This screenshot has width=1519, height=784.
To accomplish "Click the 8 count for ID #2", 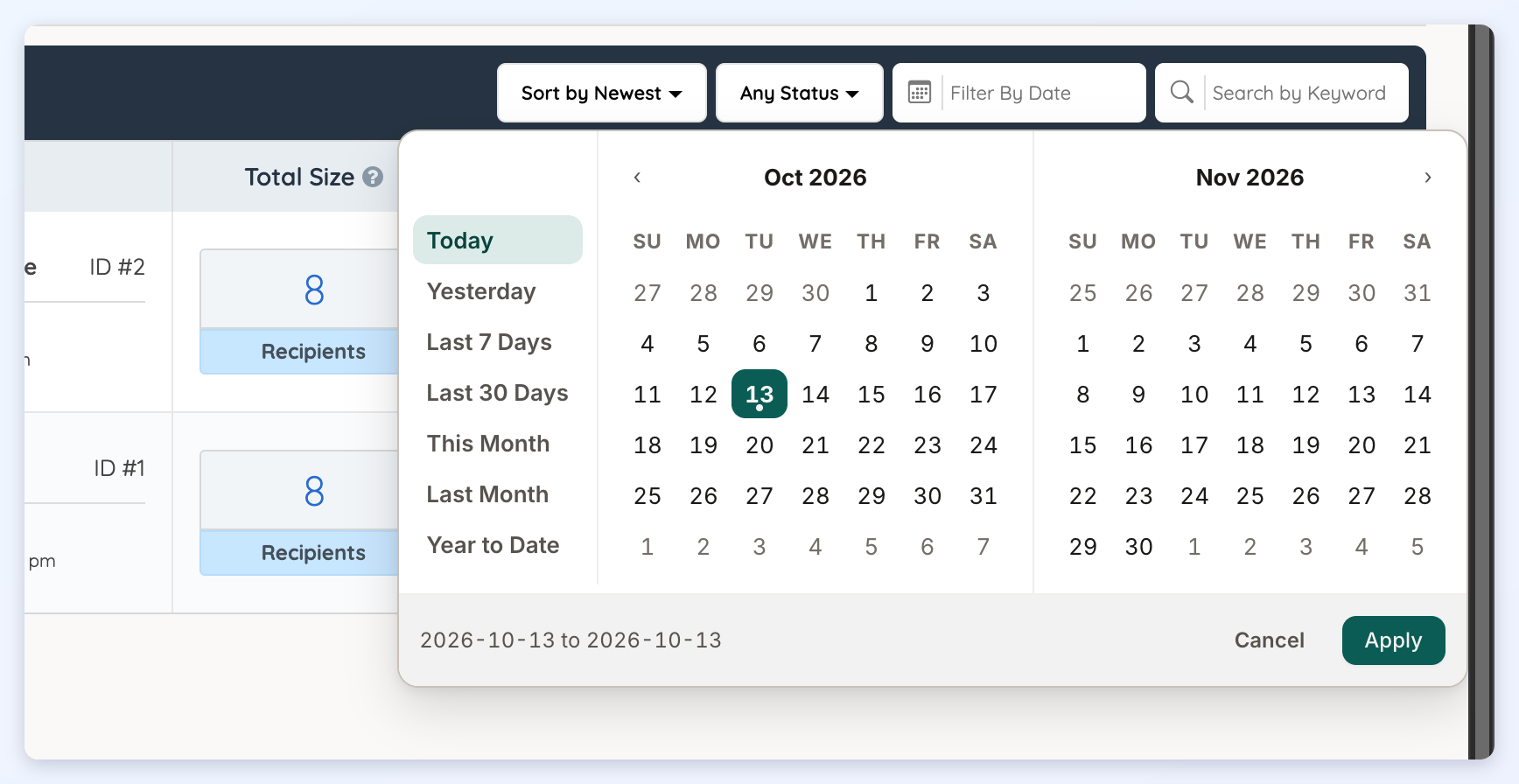I will click(x=314, y=290).
